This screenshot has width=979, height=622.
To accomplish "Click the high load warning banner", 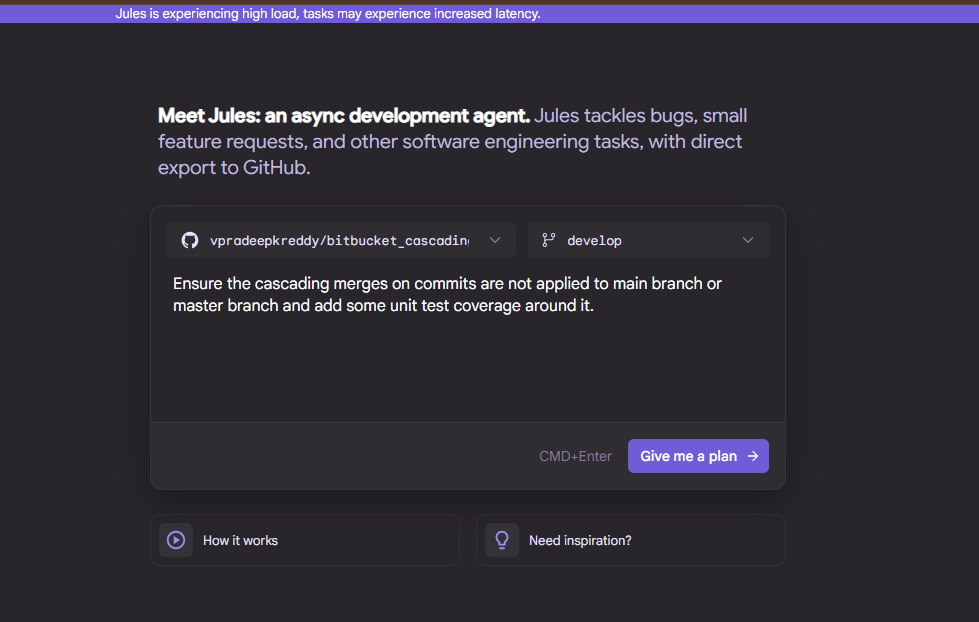I will [x=328, y=14].
